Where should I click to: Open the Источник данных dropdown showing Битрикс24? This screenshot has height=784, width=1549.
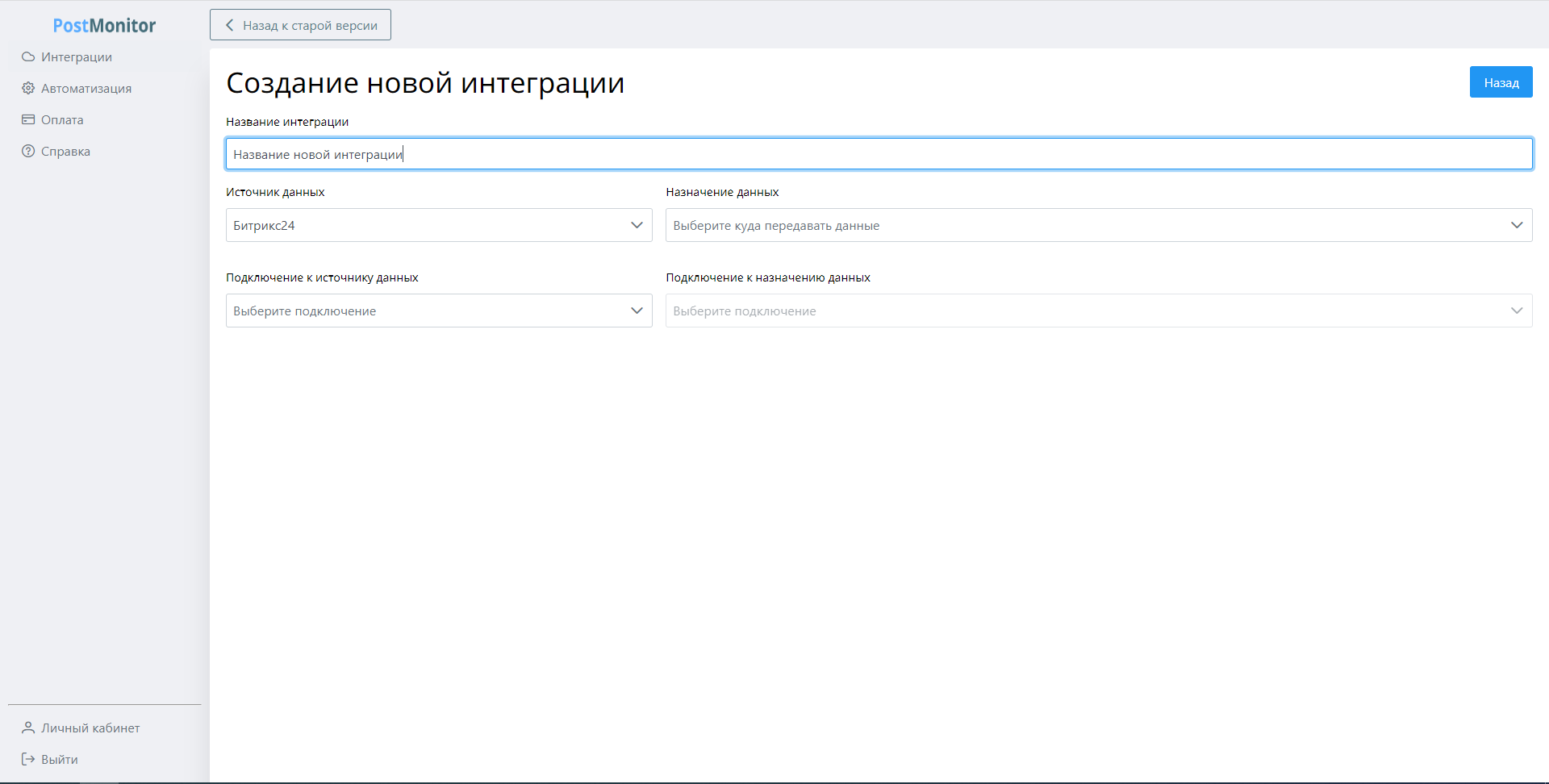[x=438, y=226]
